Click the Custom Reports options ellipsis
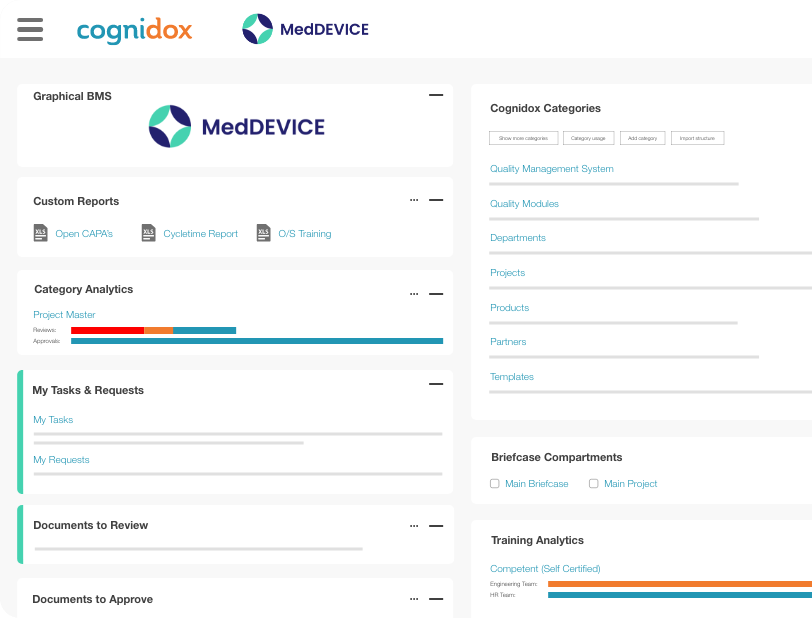 click(414, 200)
